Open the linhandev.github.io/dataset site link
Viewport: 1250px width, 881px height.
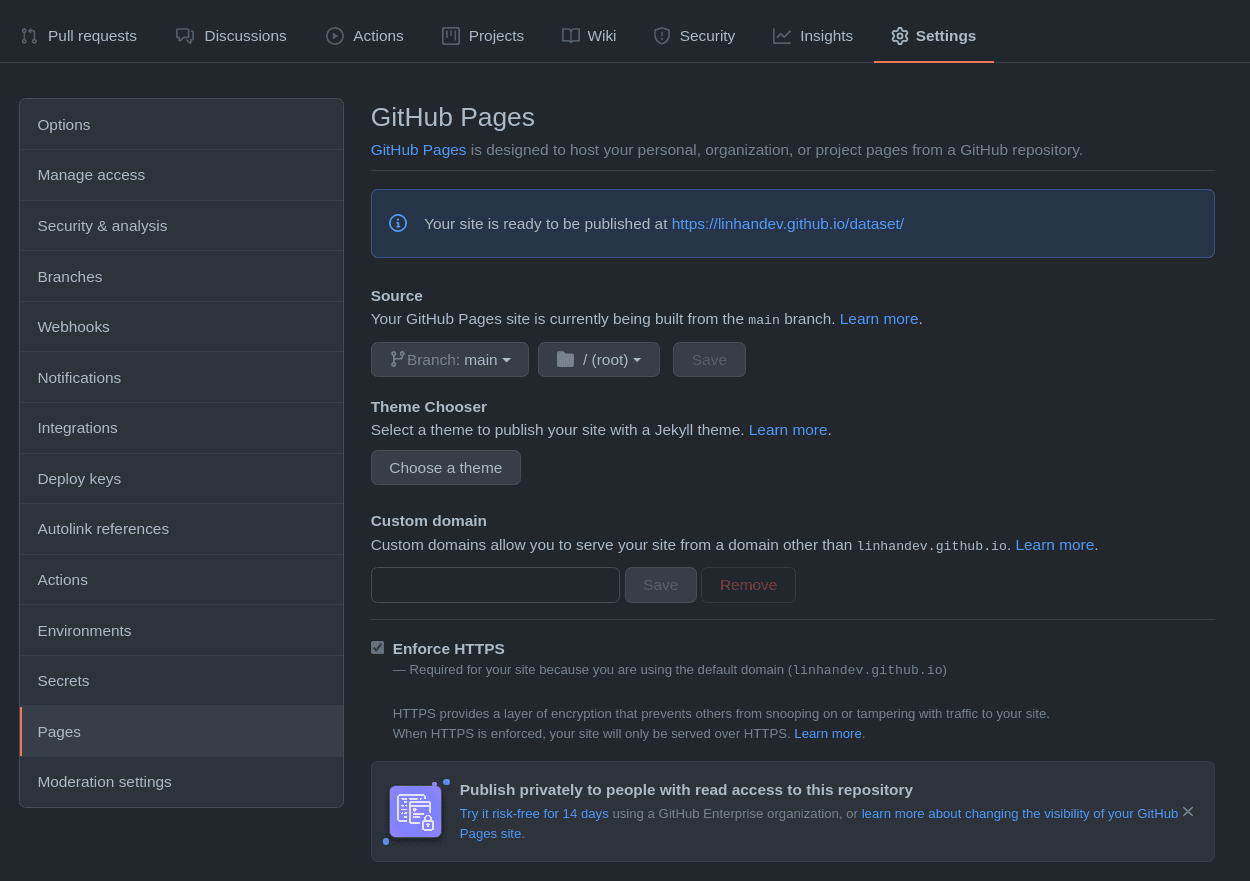click(787, 224)
